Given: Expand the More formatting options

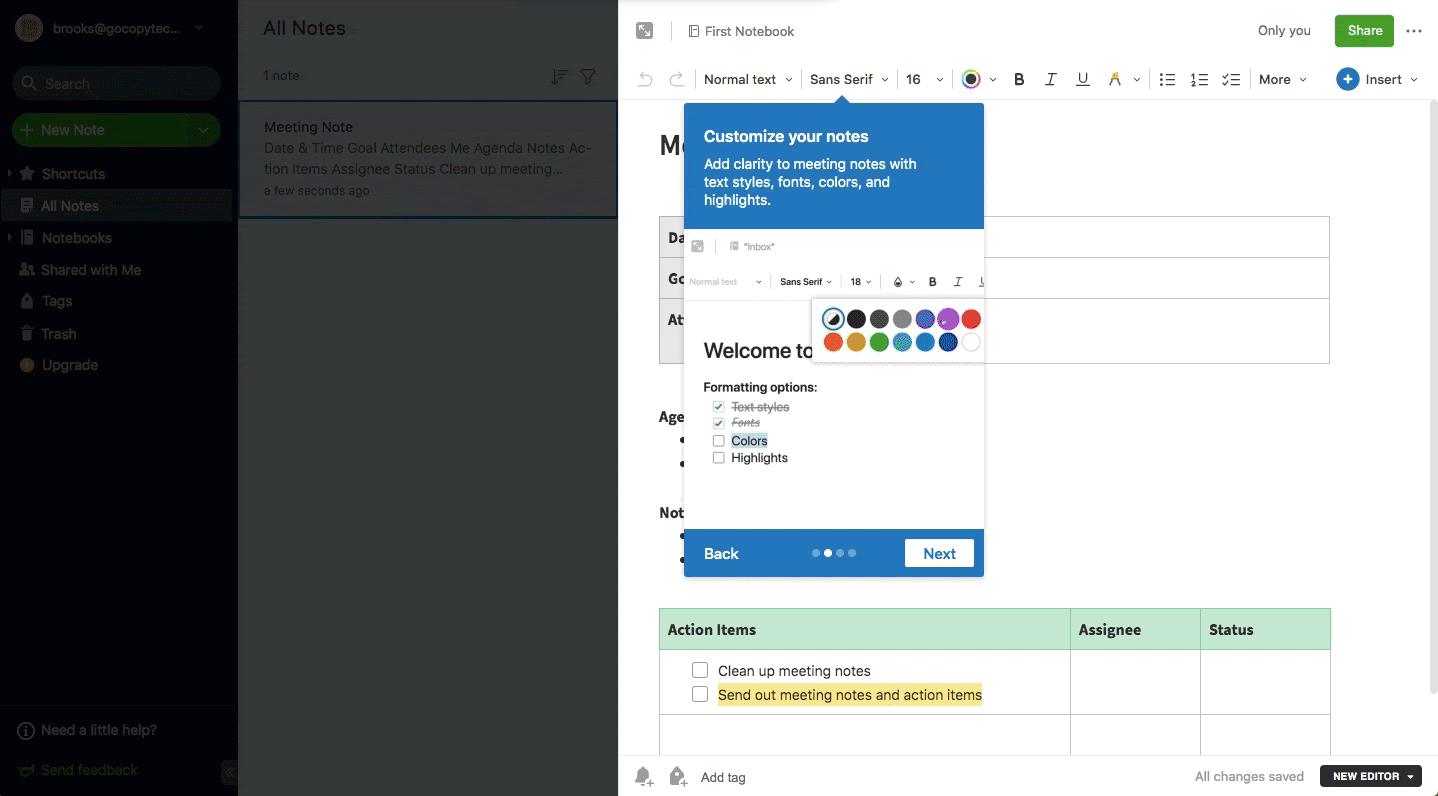Looking at the screenshot, I should pyautogui.click(x=1282, y=80).
